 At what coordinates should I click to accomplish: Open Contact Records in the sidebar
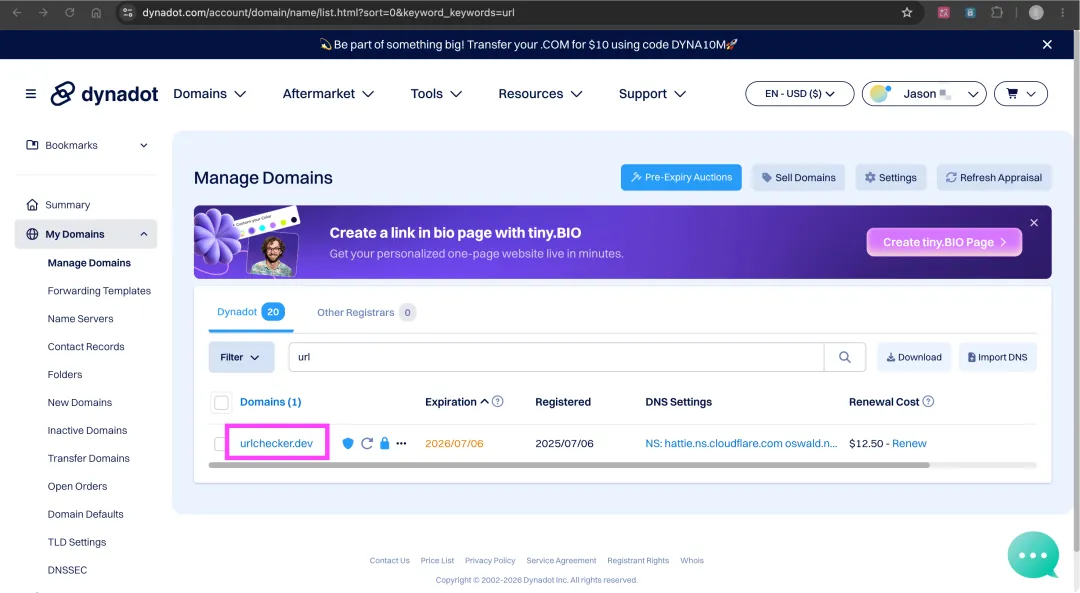coord(86,346)
